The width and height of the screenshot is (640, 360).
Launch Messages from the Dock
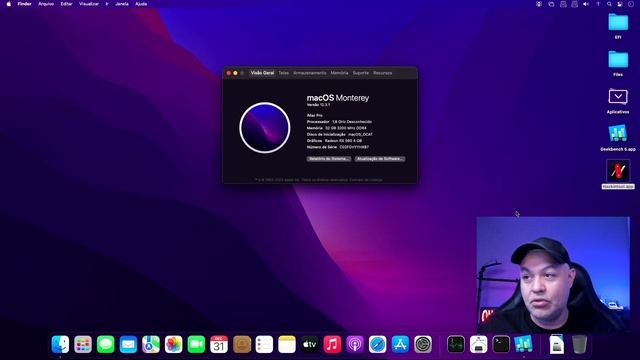pyautogui.click(x=106, y=344)
